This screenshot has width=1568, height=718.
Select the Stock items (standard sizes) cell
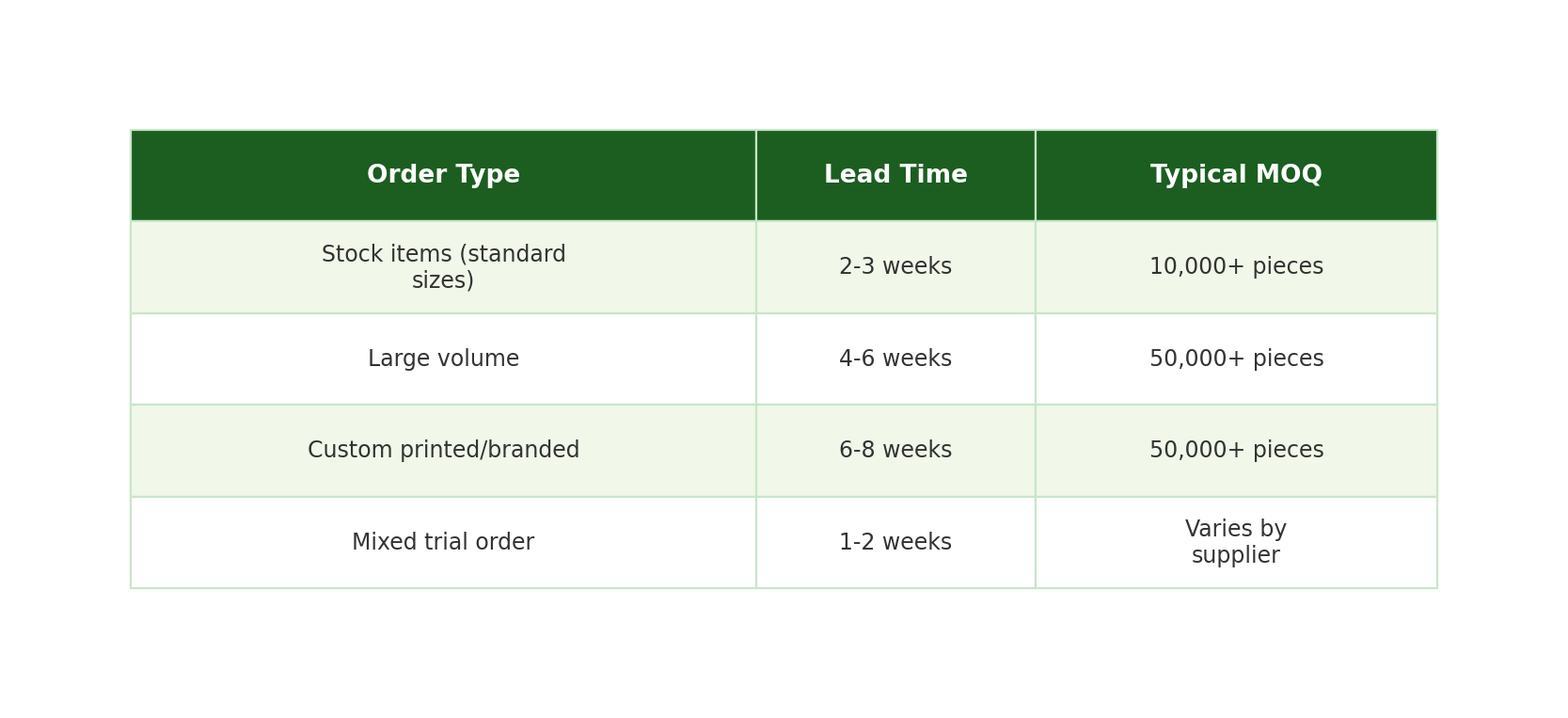pyautogui.click(x=443, y=267)
